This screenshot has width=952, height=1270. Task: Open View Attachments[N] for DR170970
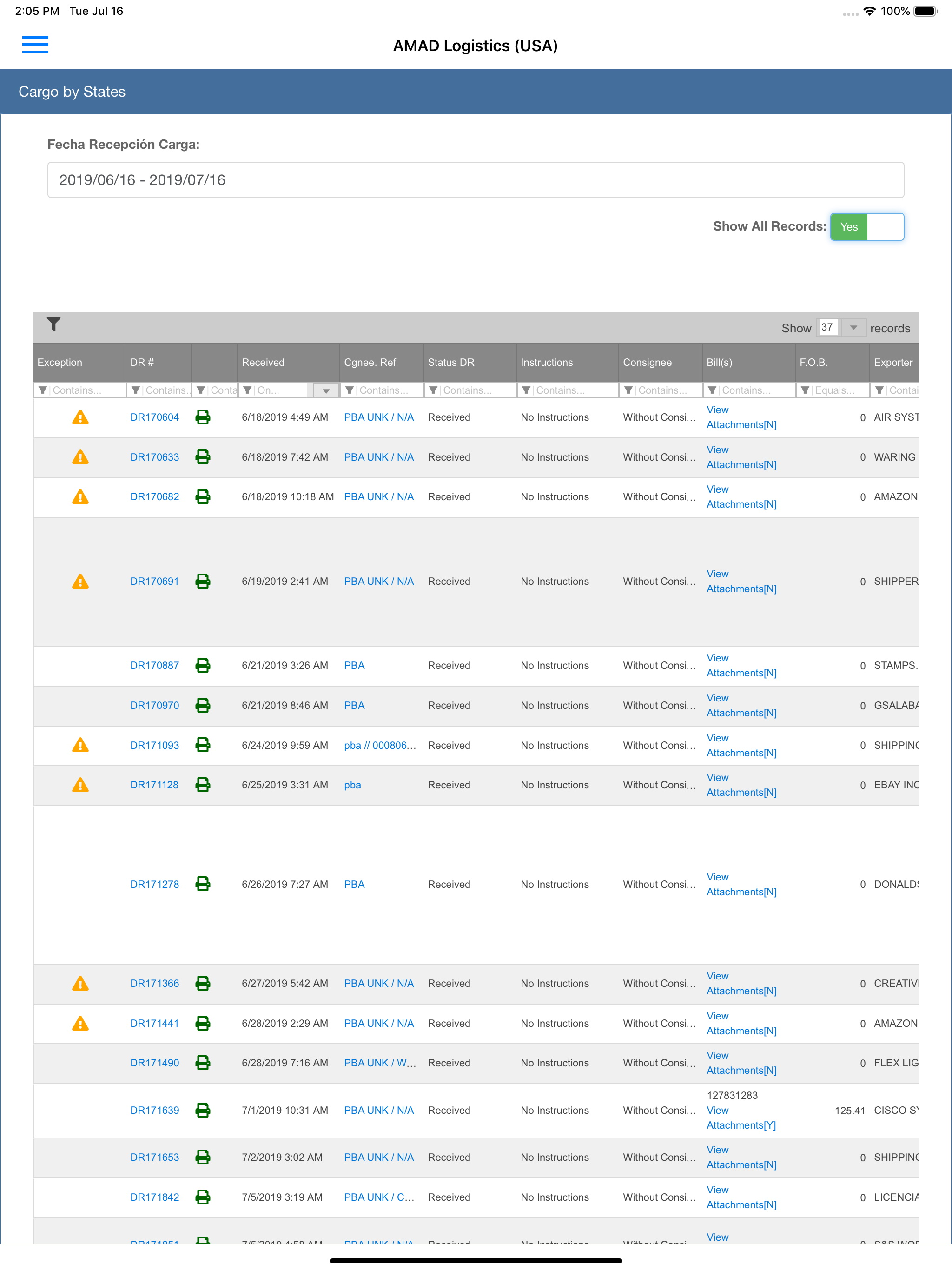pos(741,705)
